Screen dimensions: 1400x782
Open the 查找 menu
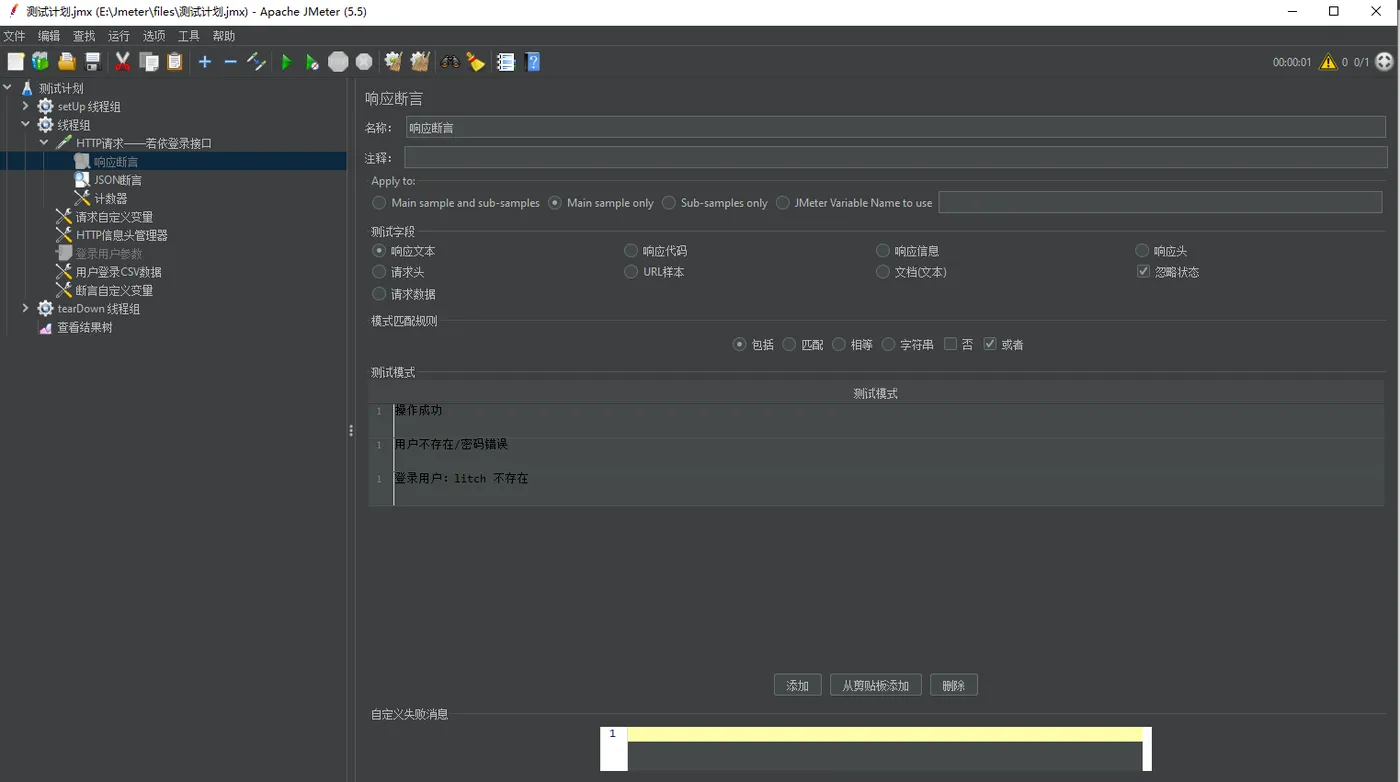[84, 36]
